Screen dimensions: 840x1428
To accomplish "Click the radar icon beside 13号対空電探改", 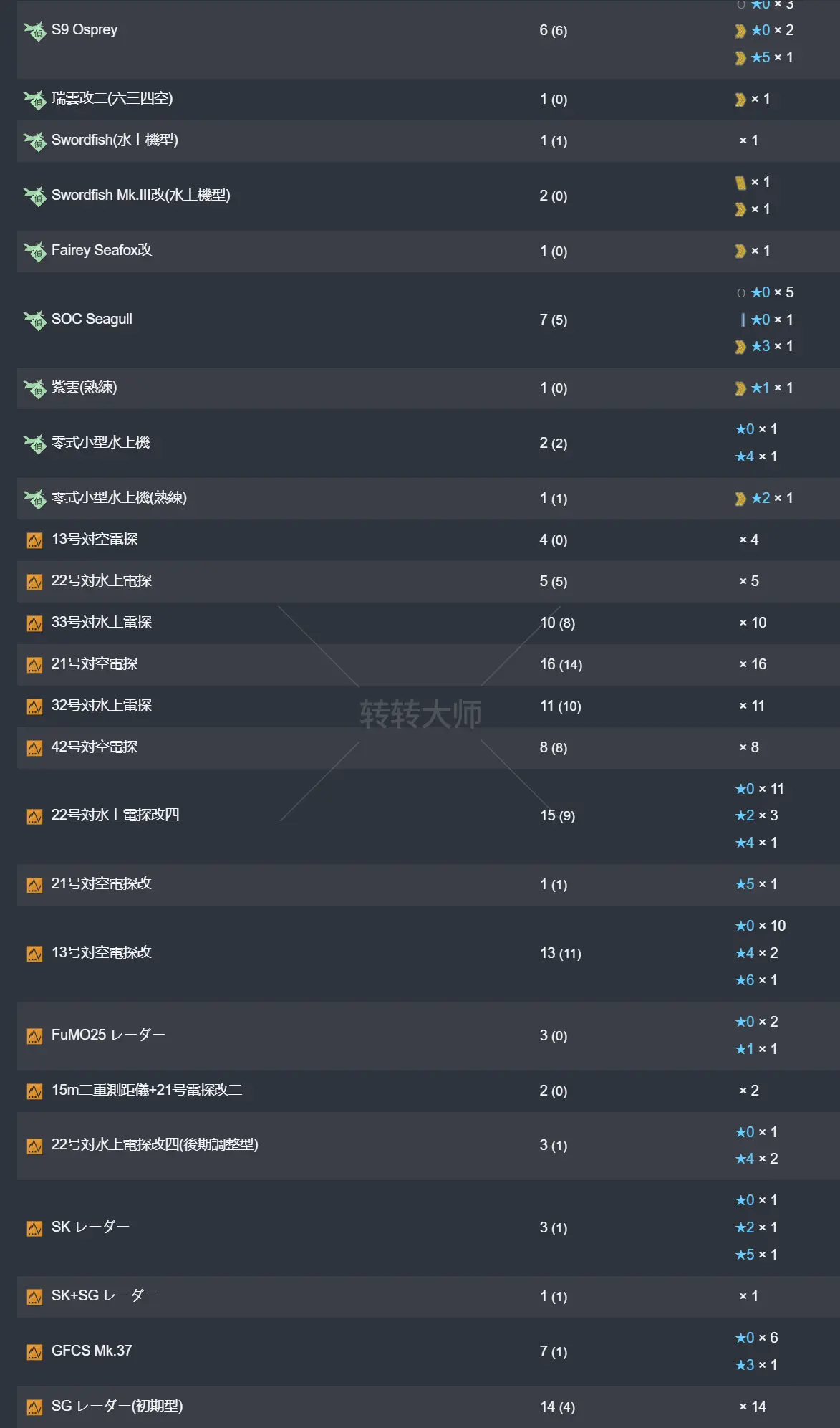I will point(34,954).
